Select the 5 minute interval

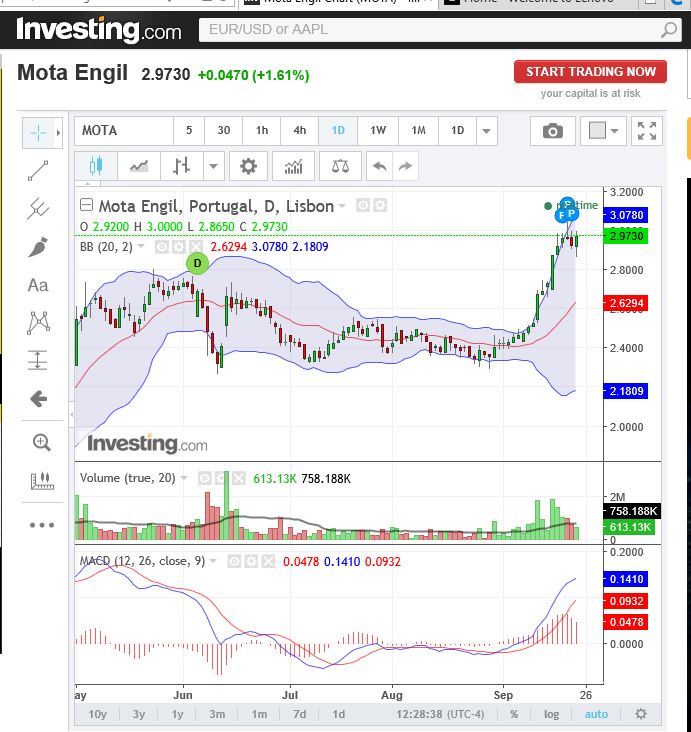tap(189, 131)
